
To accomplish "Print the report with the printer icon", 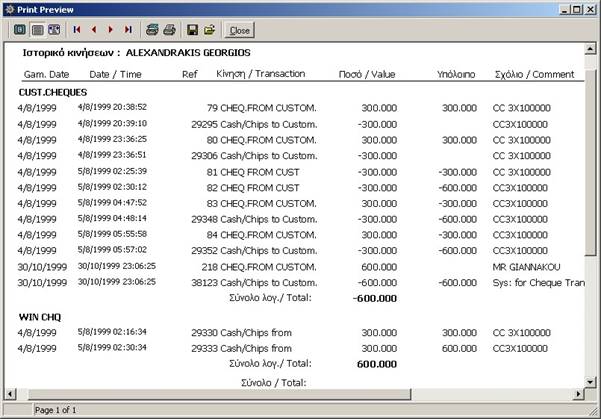I will [x=169, y=31].
